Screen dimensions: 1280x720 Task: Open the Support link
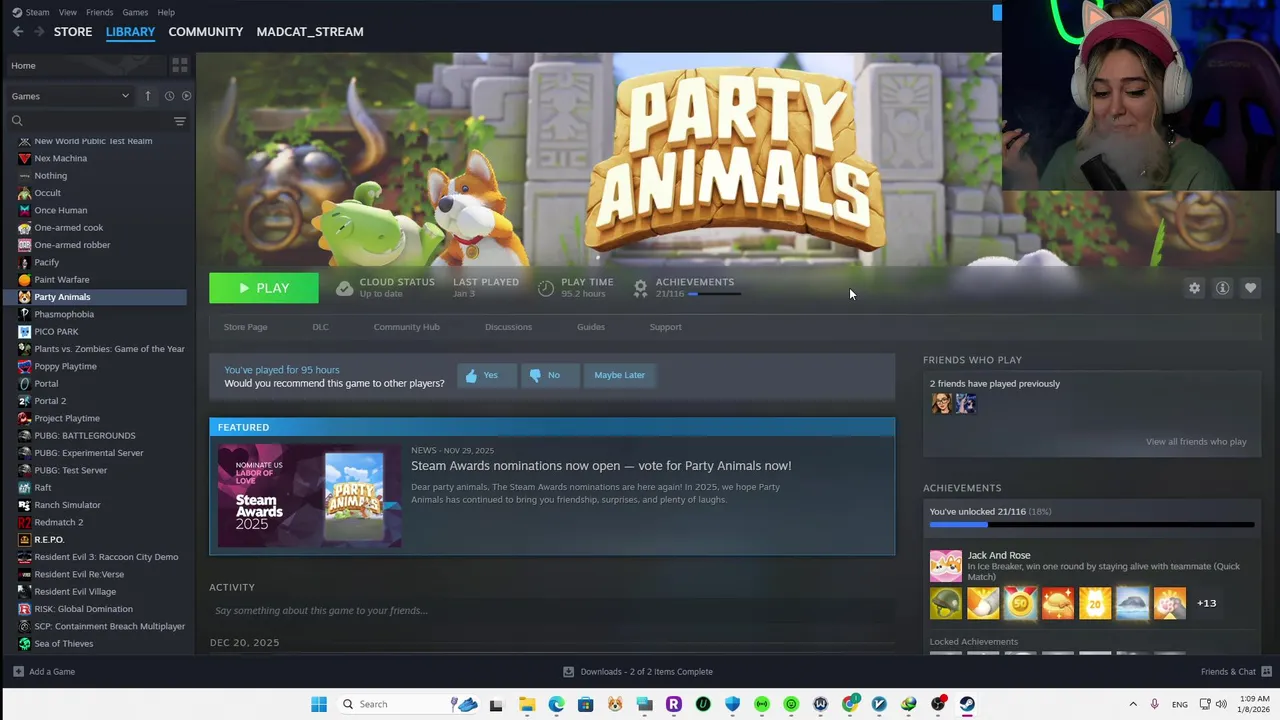[665, 327]
